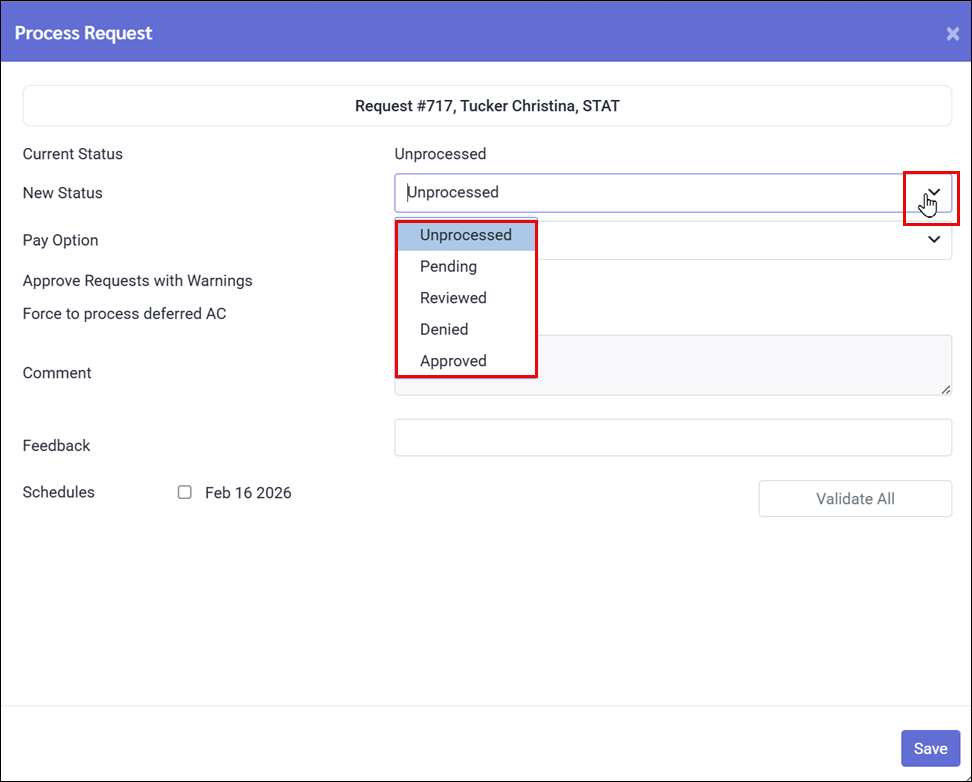This screenshot has height=782, width=972.
Task: Tick the Feb 16 2026 schedule checkbox
Action: 185,492
